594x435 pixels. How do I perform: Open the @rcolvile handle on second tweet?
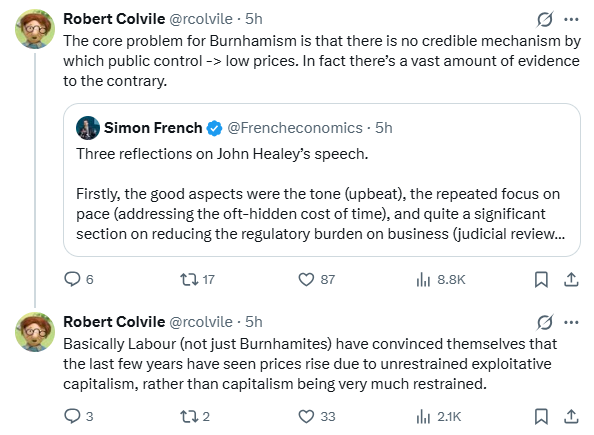click(201, 322)
